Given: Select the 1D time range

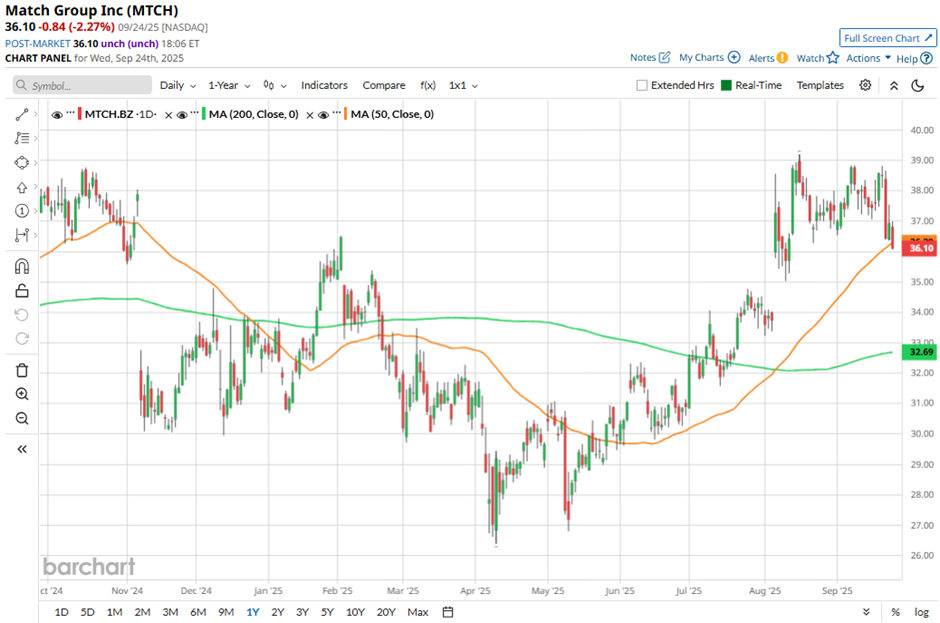Looking at the screenshot, I should (61, 612).
